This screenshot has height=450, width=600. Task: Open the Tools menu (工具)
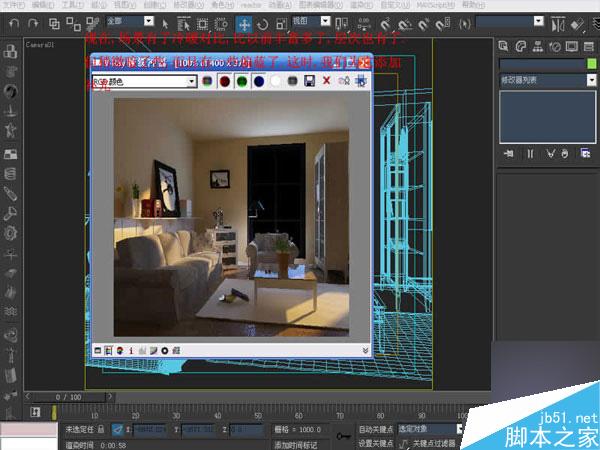[x=73, y=5]
